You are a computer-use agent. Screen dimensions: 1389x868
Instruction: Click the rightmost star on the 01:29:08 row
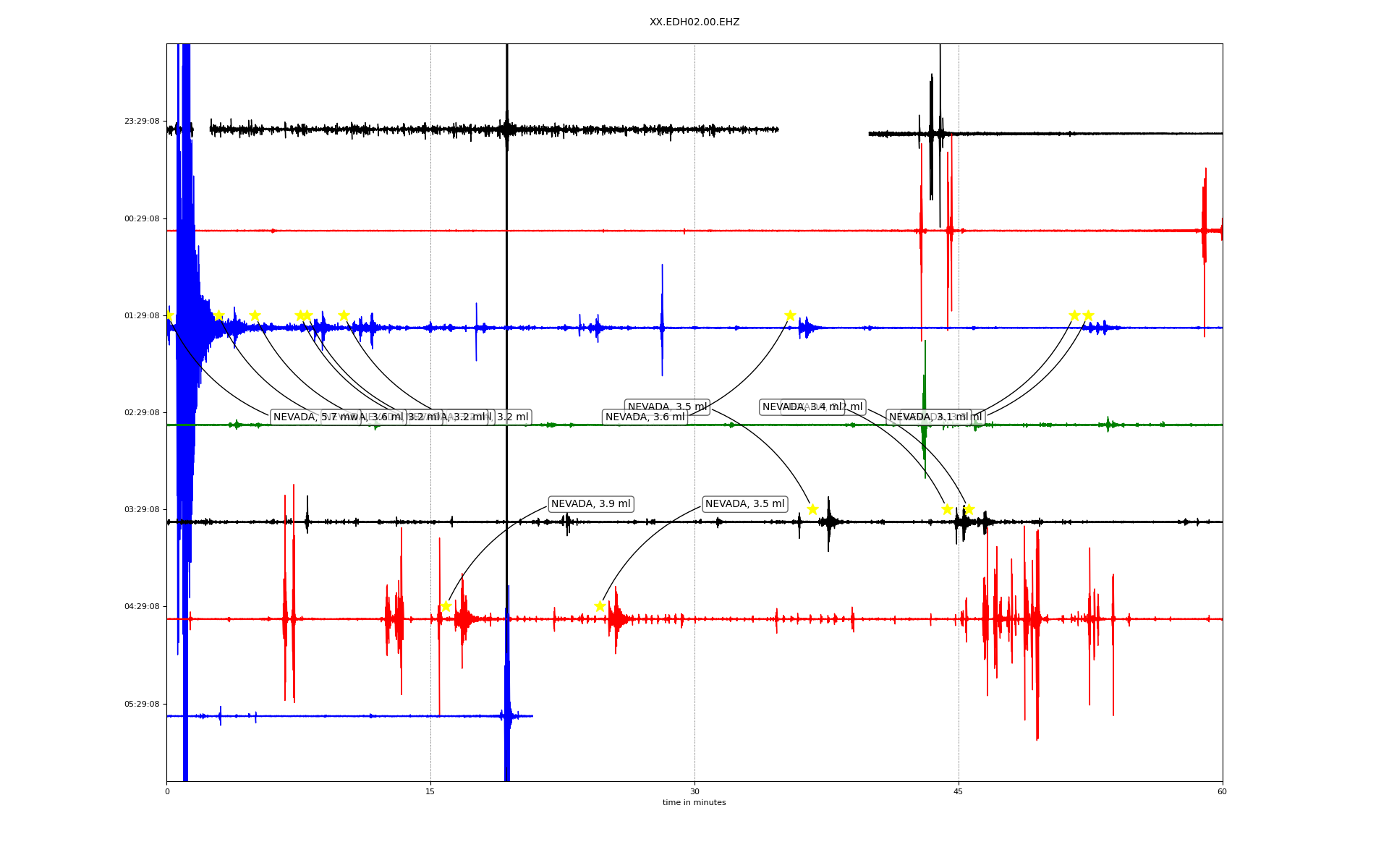click(x=1088, y=315)
